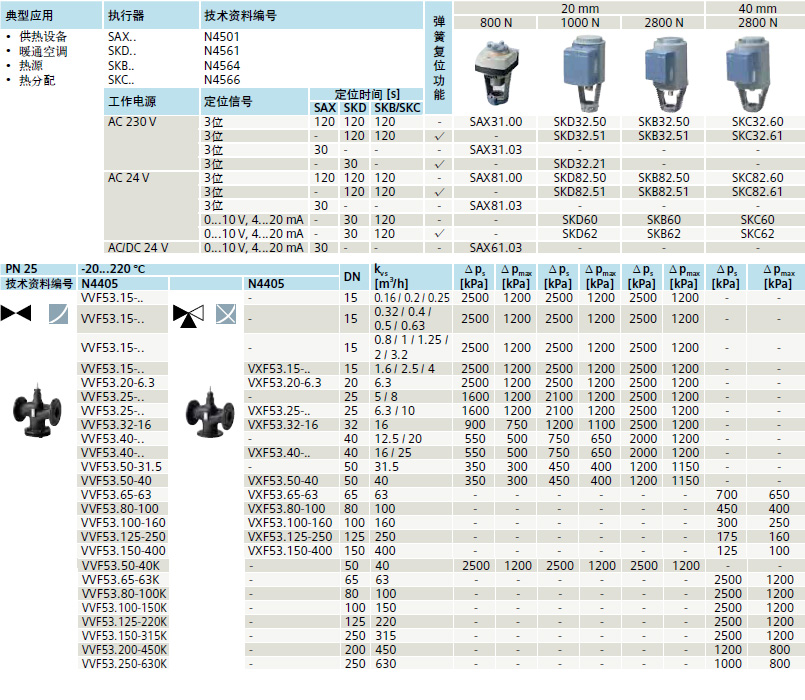Click the -20...220 °C temperature range

click(113, 269)
